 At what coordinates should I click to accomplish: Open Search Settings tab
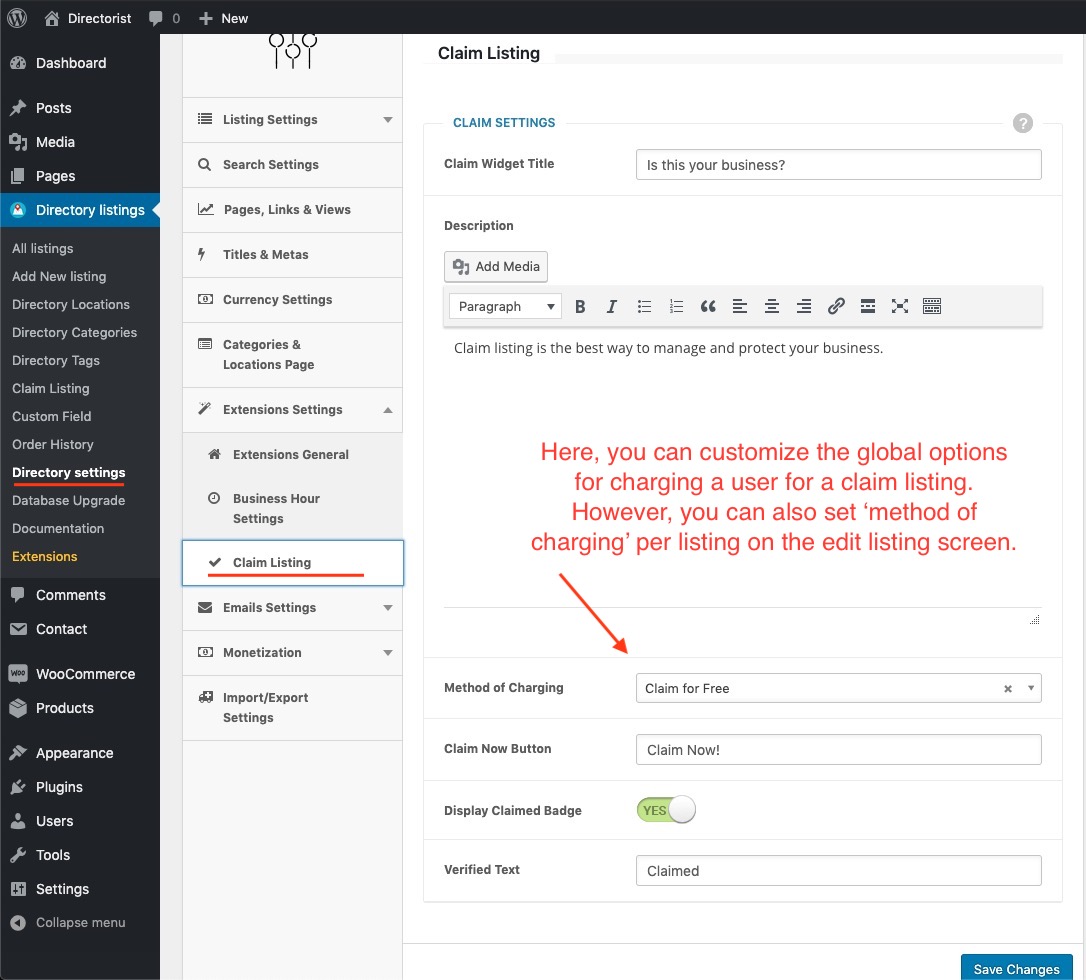[x=292, y=165]
